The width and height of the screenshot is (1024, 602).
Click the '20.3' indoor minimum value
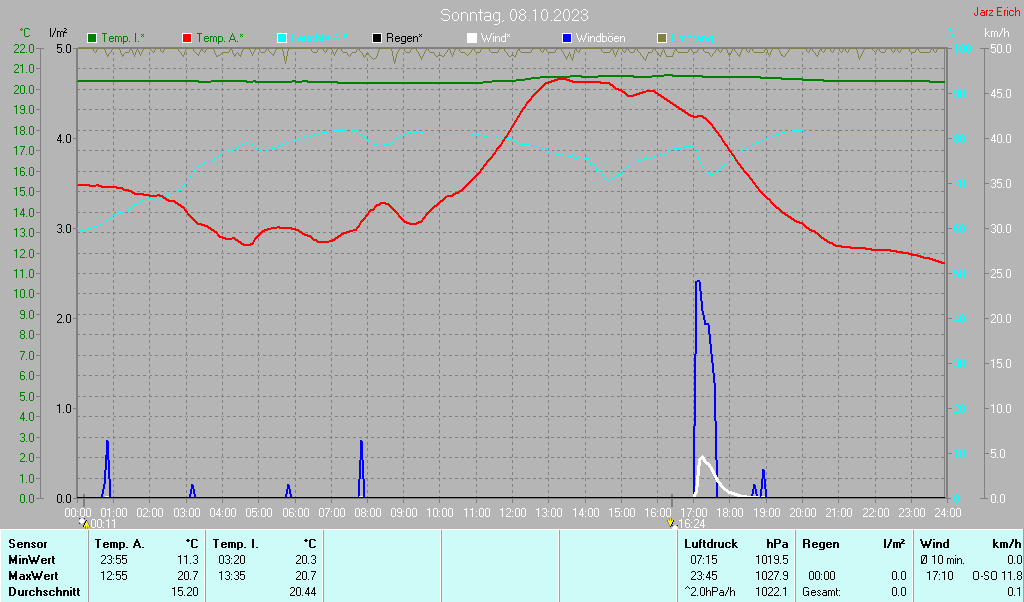306,560
